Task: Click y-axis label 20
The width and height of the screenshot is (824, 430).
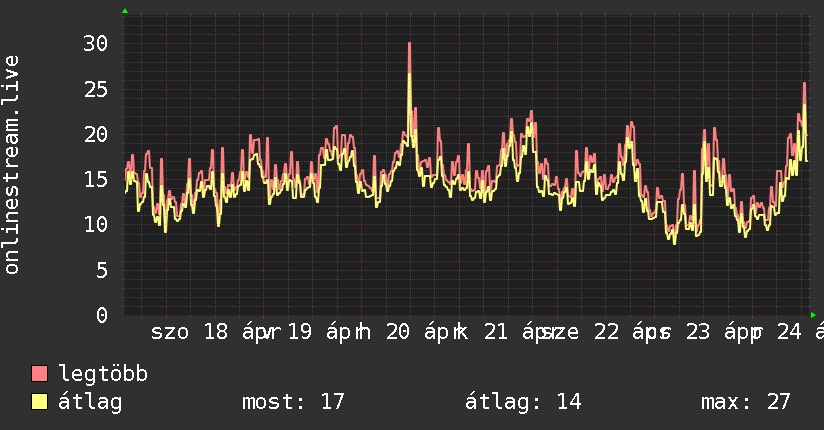Action: (x=96, y=135)
